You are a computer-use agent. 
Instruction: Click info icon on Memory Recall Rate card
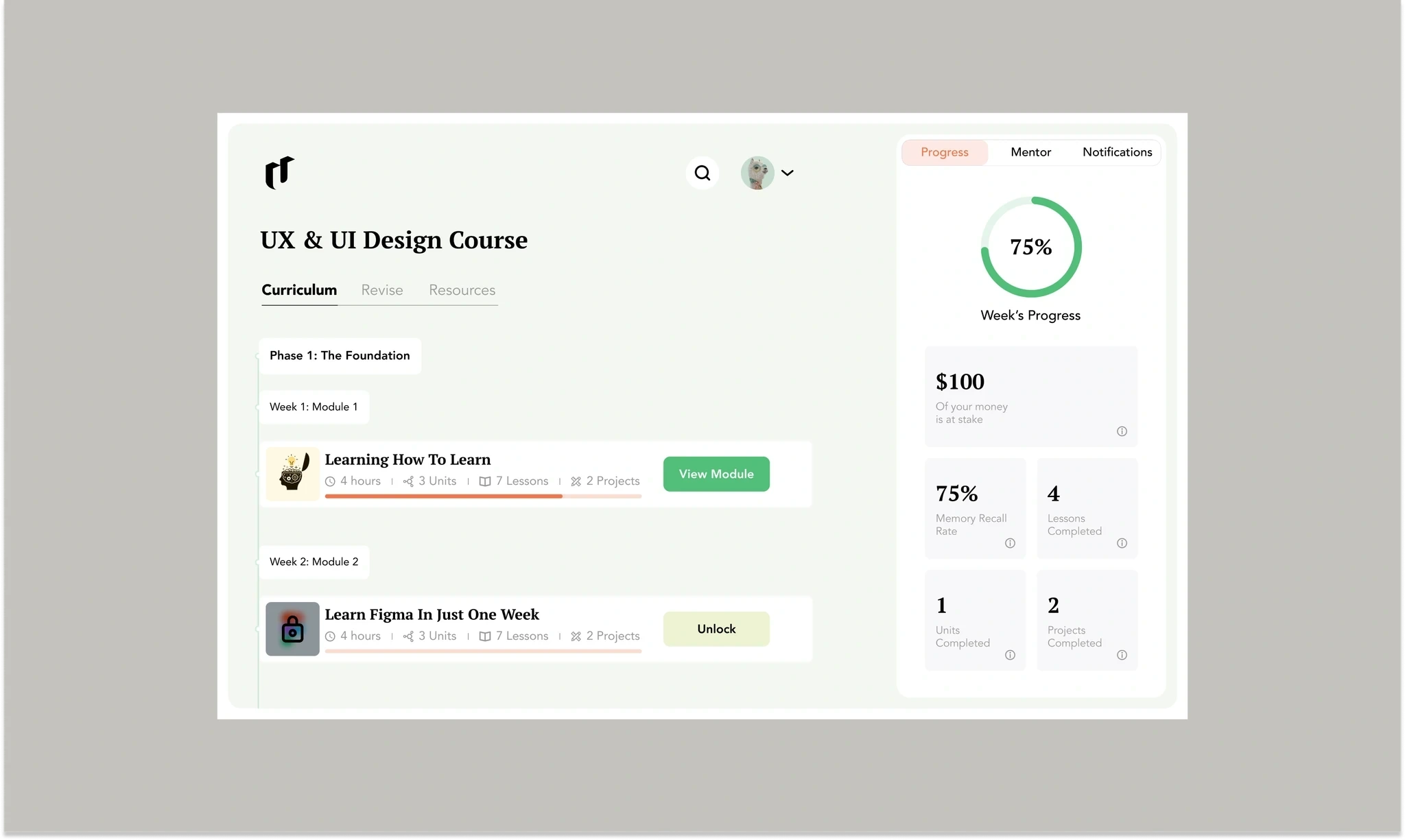coord(1010,543)
